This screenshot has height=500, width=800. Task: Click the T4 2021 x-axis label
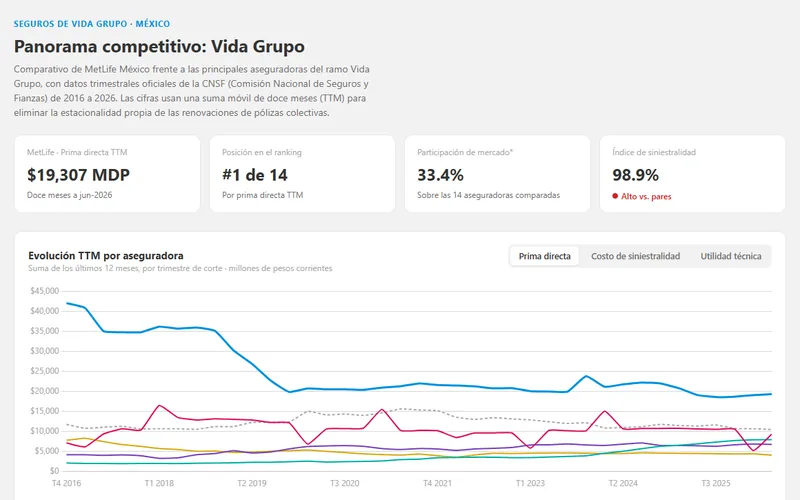pyautogui.click(x=437, y=483)
